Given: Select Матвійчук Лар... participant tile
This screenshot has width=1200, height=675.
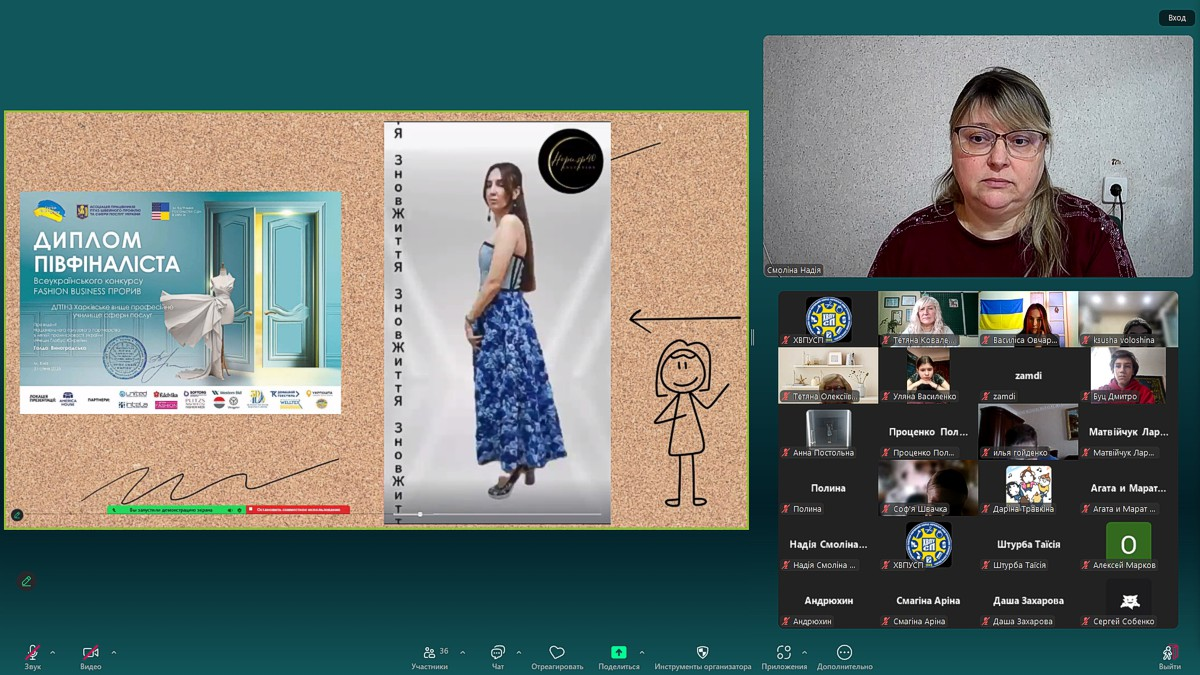Looking at the screenshot, I should [x=1128, y=432].
